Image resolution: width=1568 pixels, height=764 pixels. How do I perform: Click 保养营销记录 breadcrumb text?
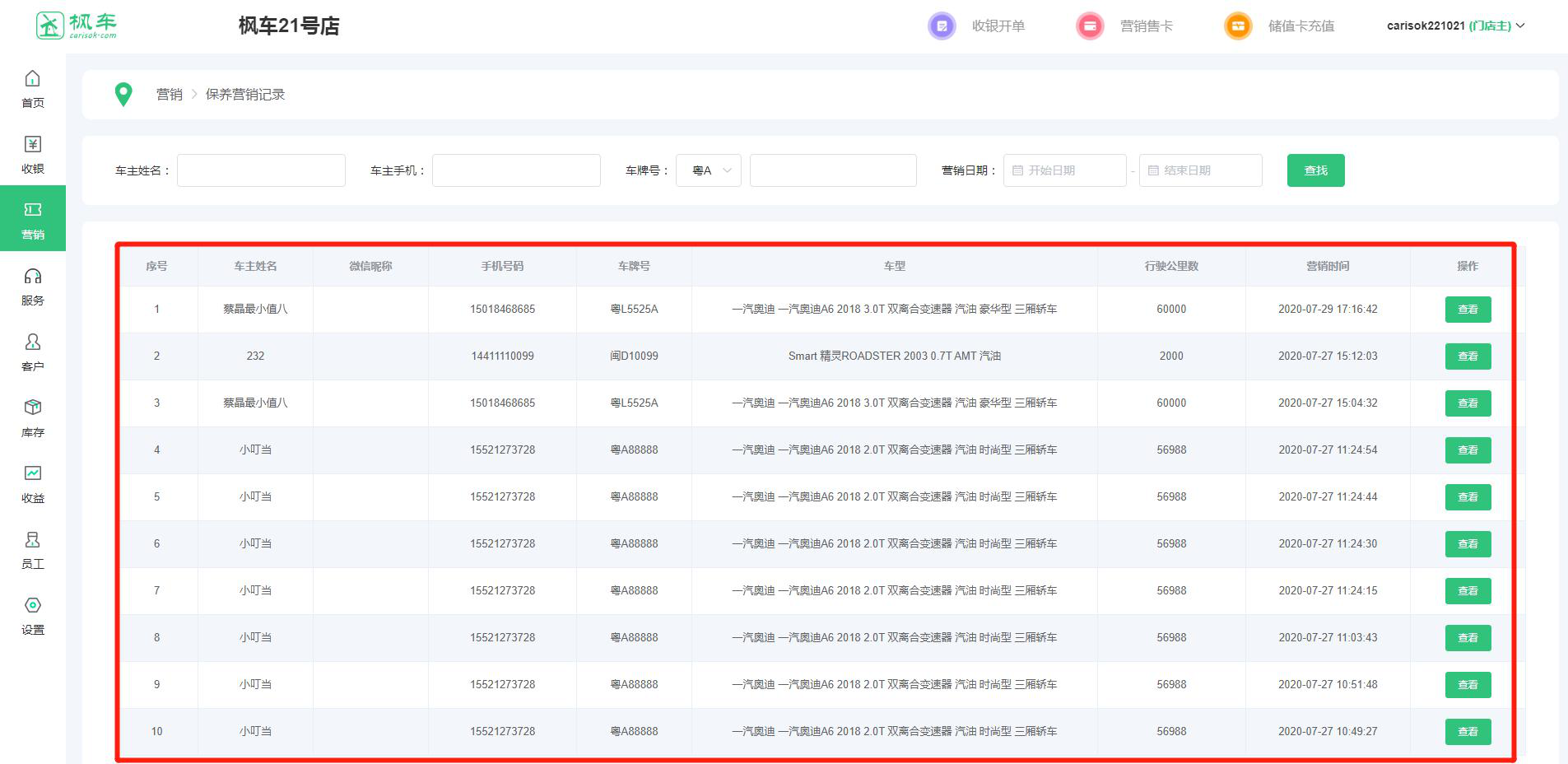(245, 95)
